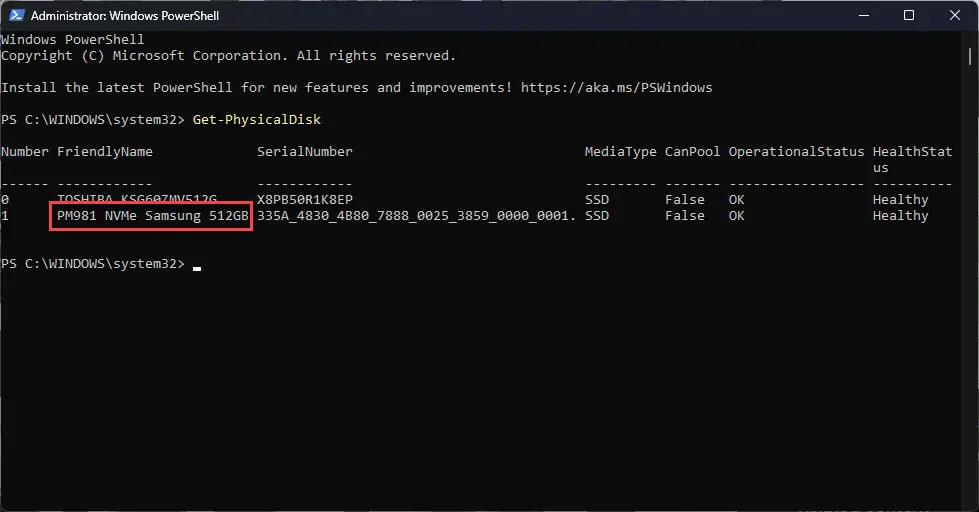Minimize the PowerShell window
Screen dimensions: 979x512
click(863, 15)
